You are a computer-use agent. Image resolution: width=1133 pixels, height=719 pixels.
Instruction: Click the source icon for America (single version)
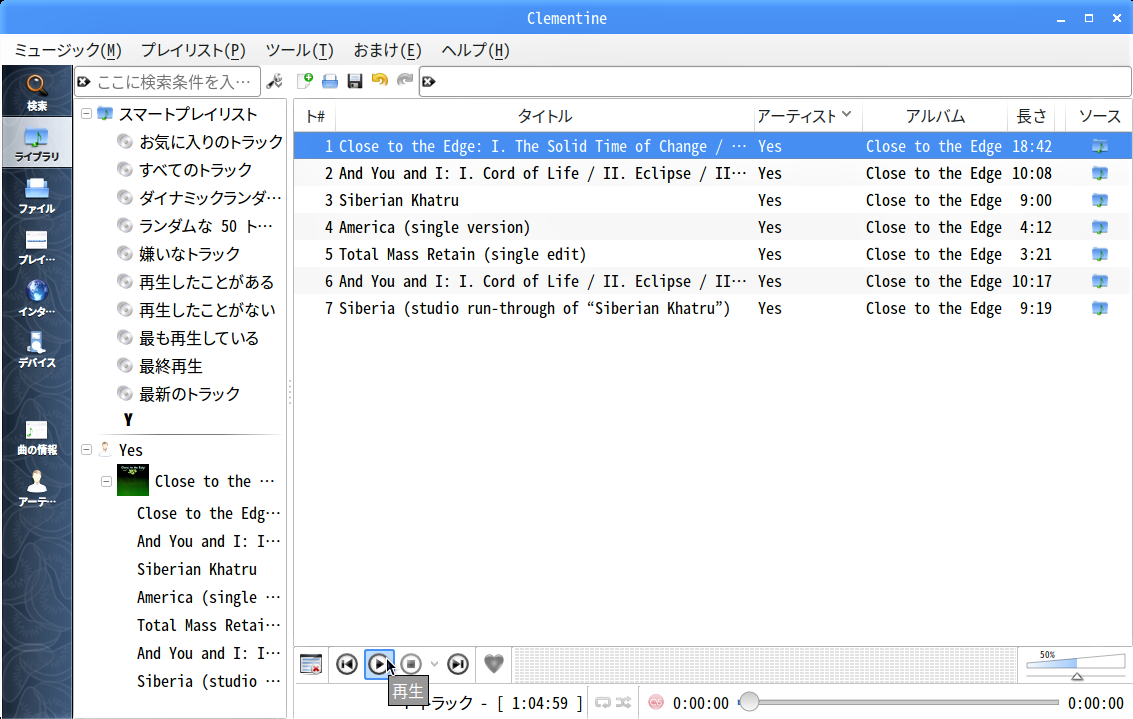coord(1100,228)
